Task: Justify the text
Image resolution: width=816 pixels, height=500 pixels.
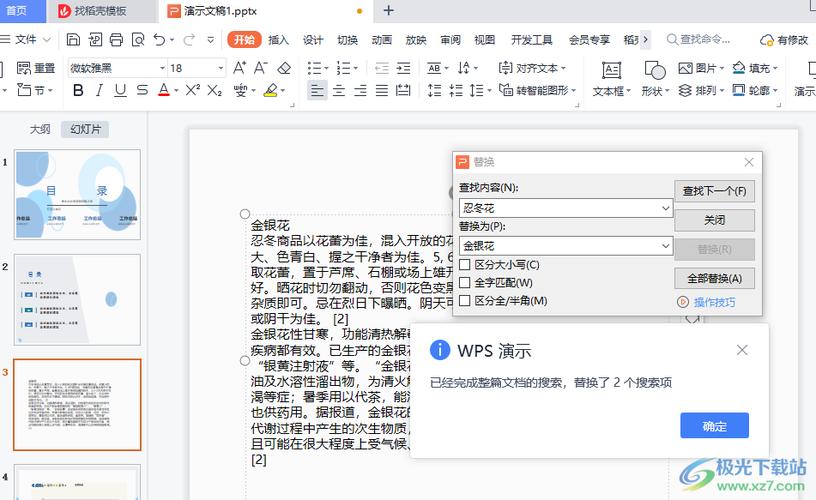Action: pyautogui.click(x=382, y=91)
